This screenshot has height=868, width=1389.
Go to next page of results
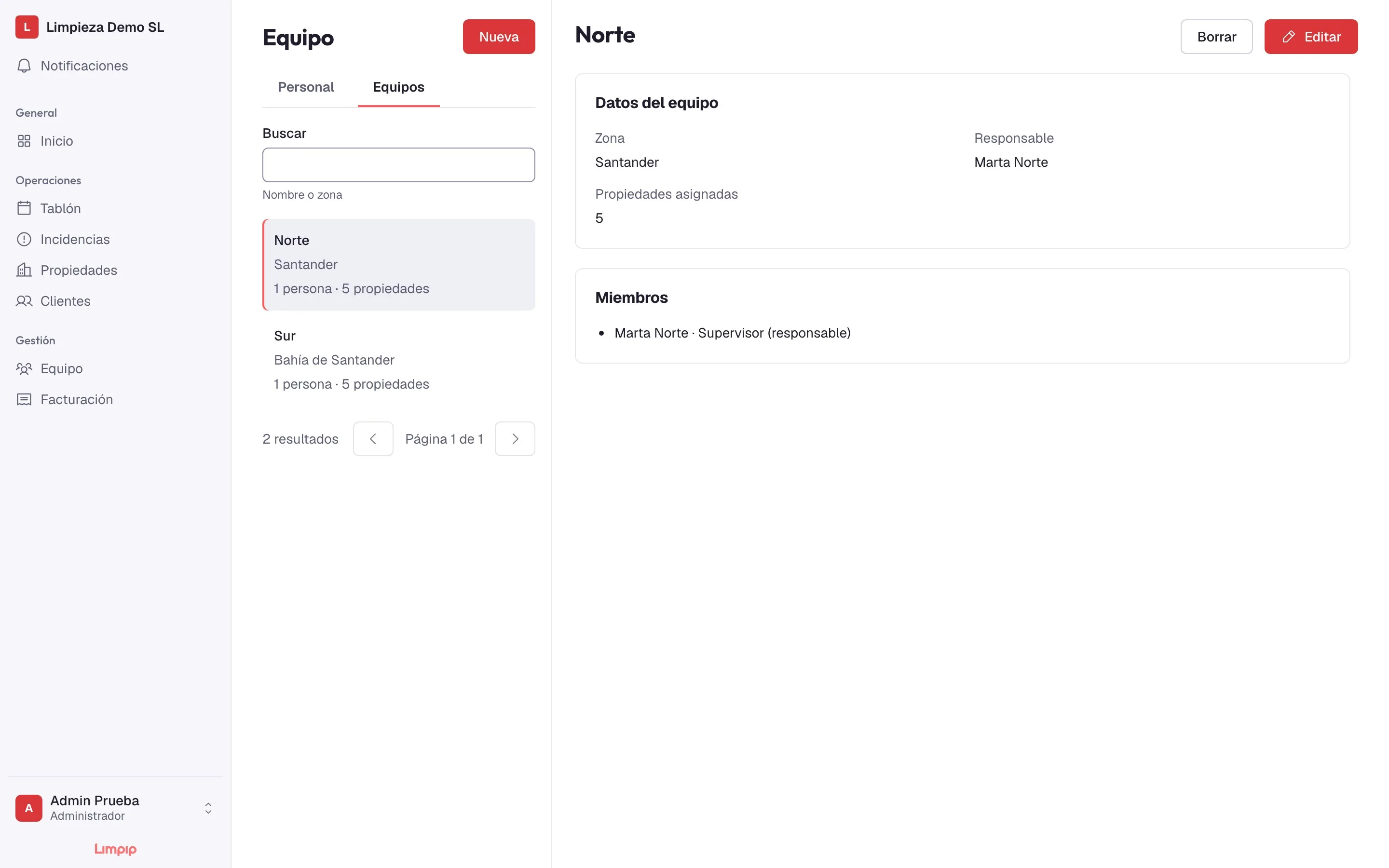pos(515,439)
